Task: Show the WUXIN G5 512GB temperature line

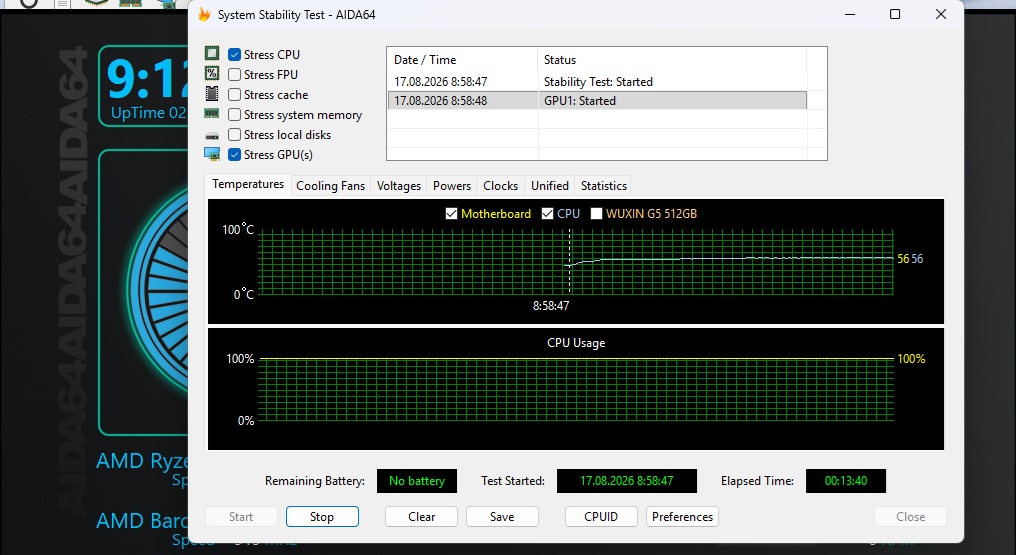Action: click(x=597, y=214)
